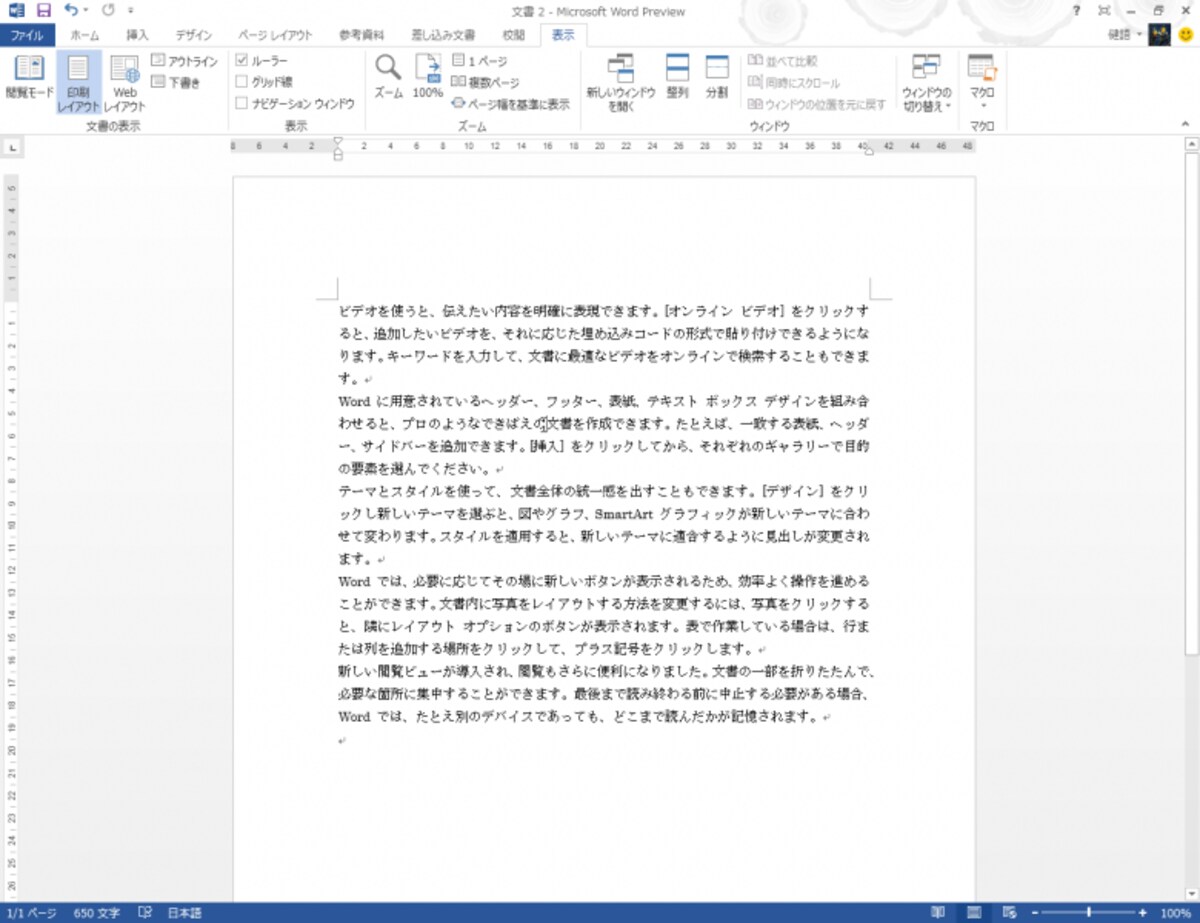
Task: Open the ズーム magnifier dialog
Action: [388, 78]
